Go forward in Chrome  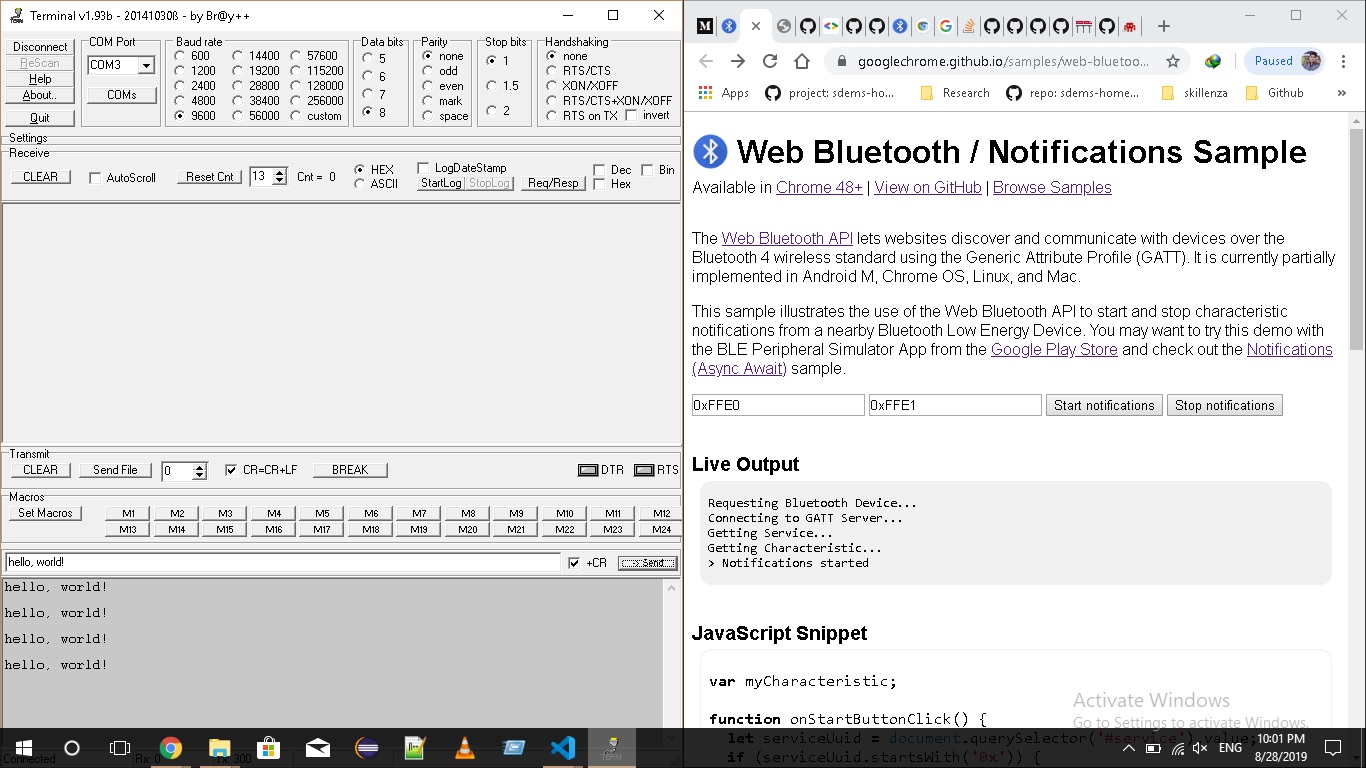738,61
